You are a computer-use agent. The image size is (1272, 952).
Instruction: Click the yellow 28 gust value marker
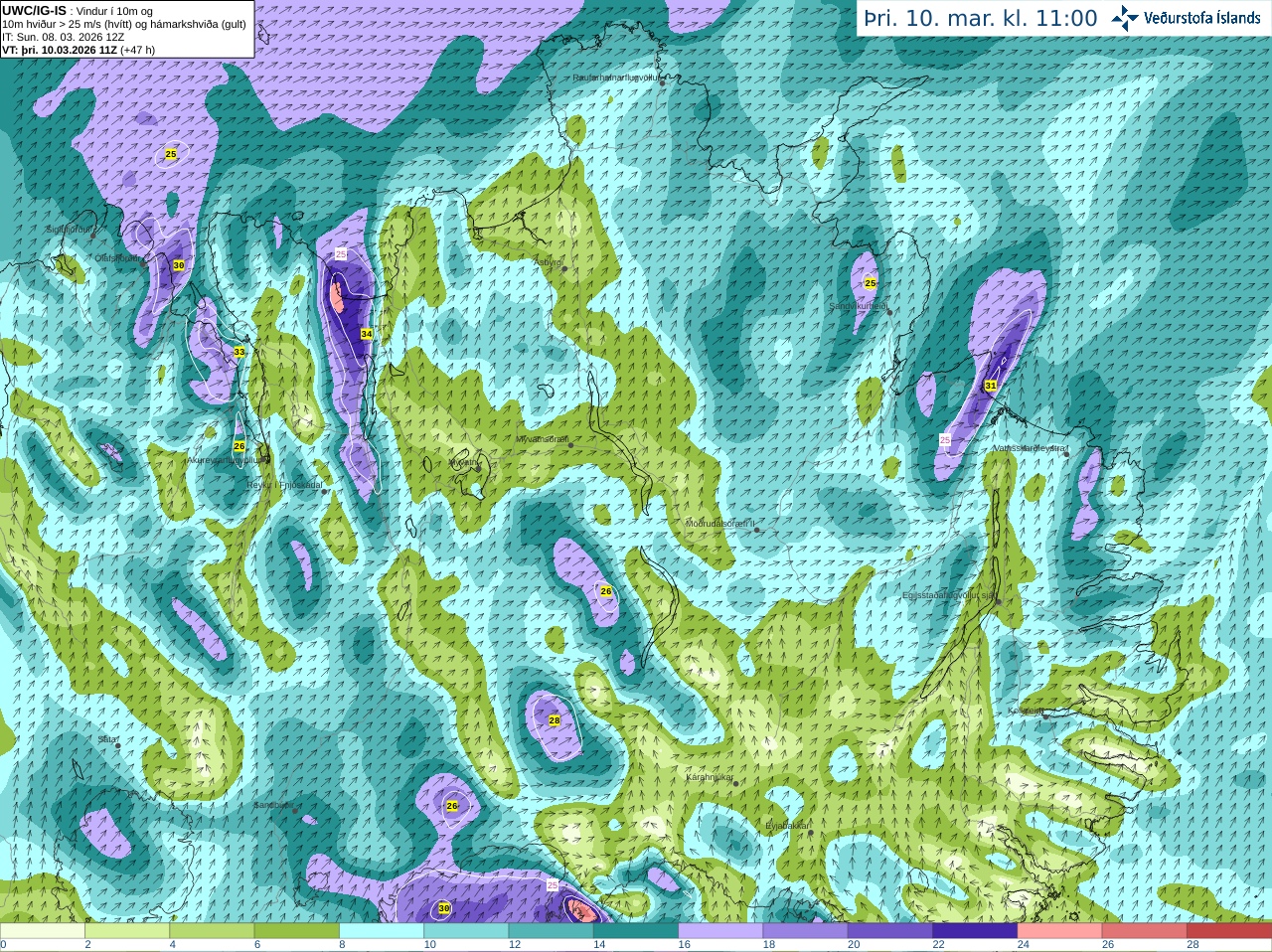tap(555, 720)
